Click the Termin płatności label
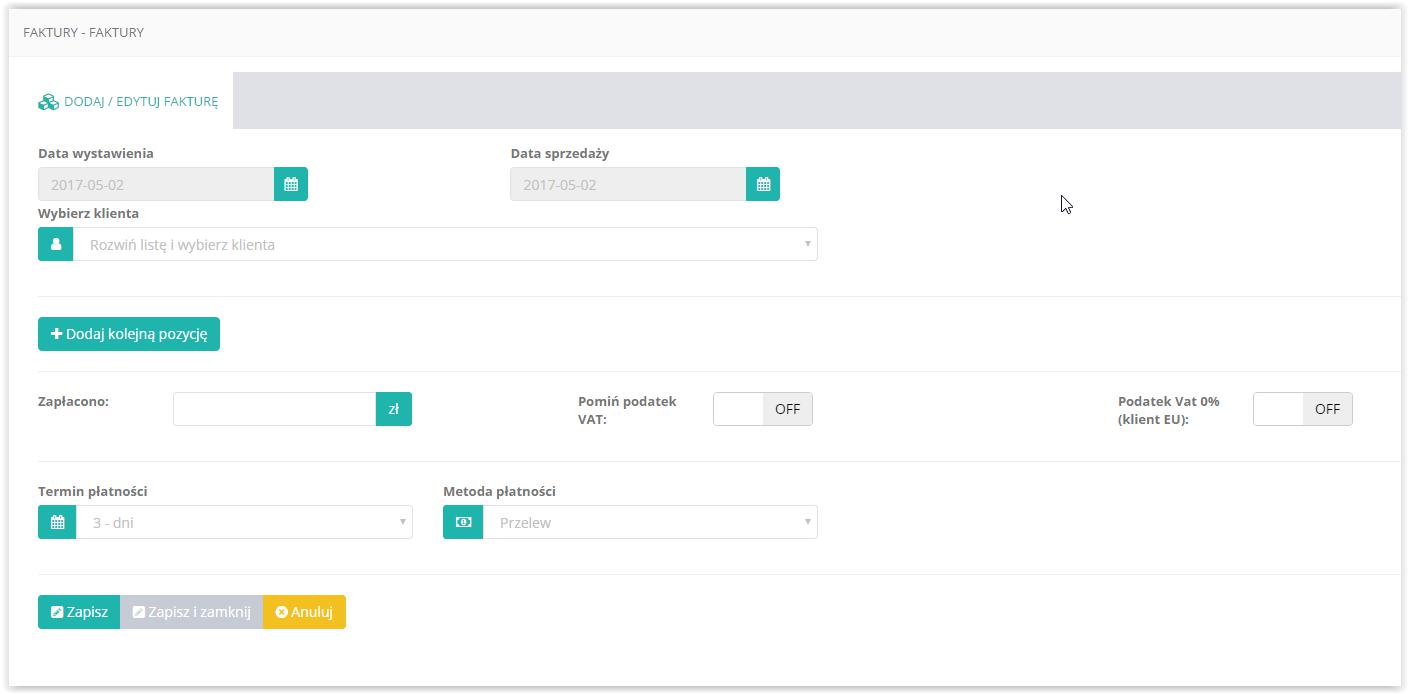This screenshot has height=694, width=1409. click(x=93, y=491)
